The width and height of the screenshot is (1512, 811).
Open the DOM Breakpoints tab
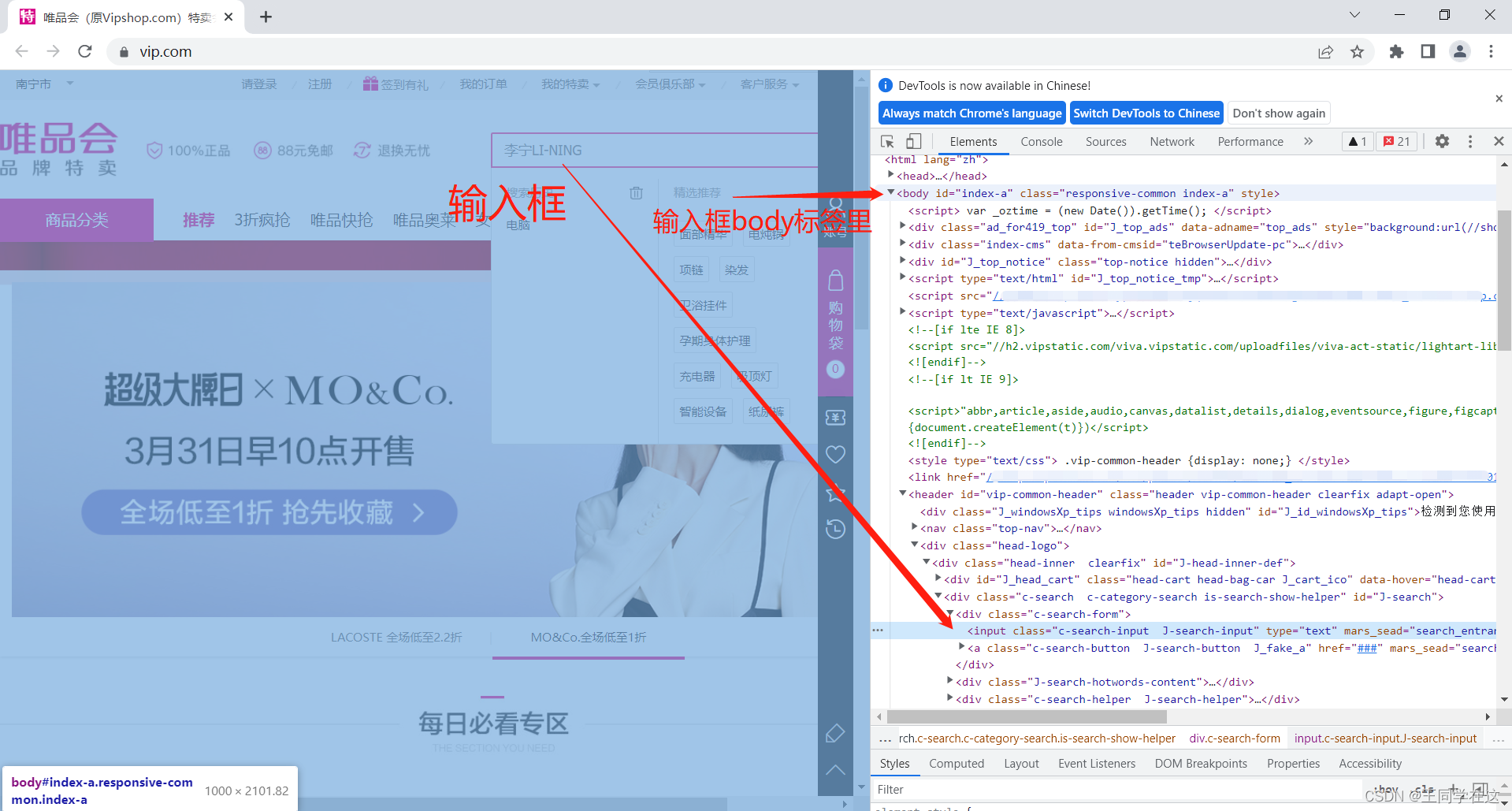coord(1201,764)
